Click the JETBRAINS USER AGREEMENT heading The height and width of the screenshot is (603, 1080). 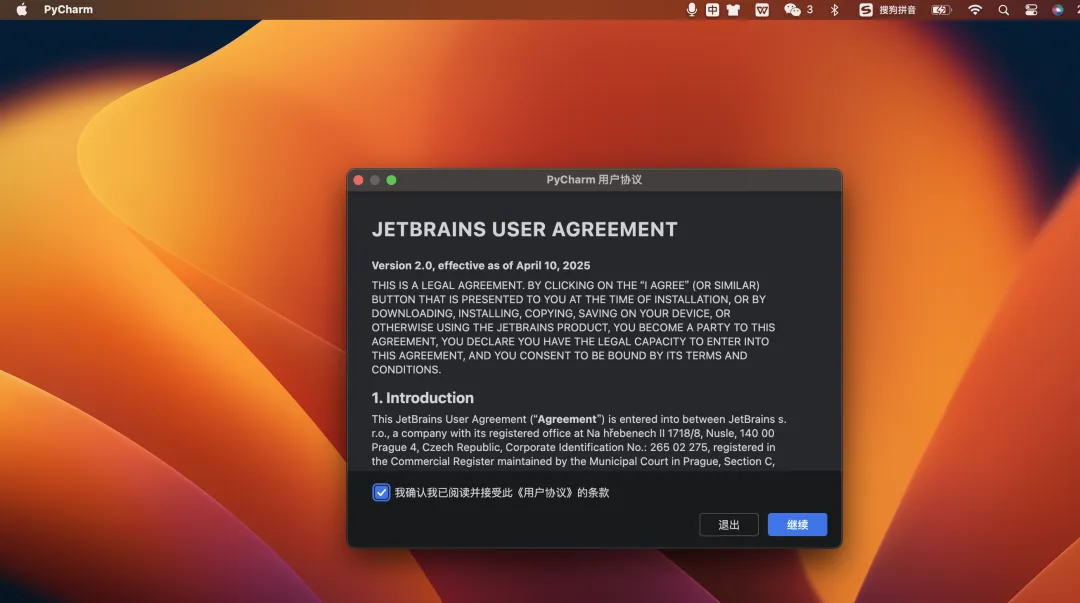(x=524, y=229)
